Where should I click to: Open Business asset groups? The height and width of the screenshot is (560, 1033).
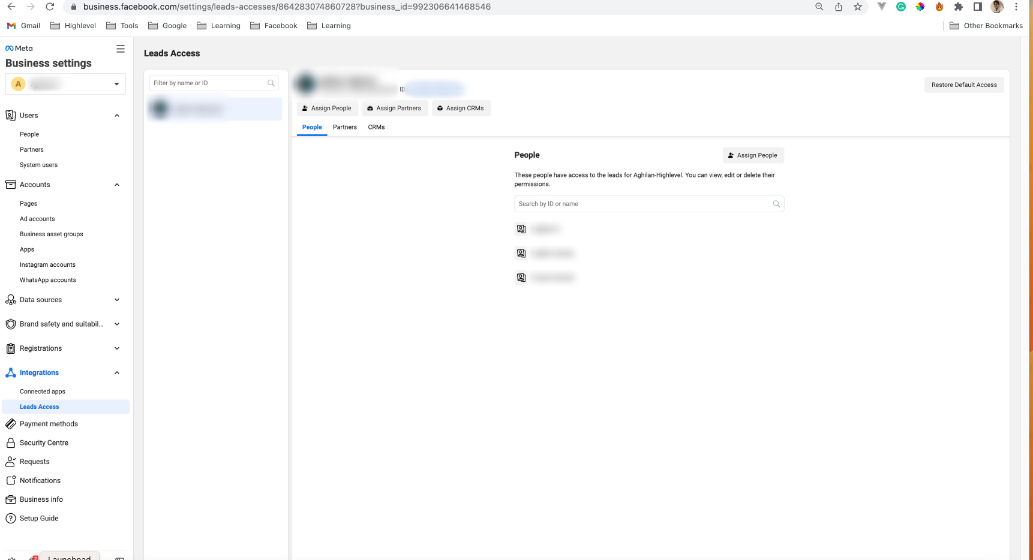[x=51, y=234]
